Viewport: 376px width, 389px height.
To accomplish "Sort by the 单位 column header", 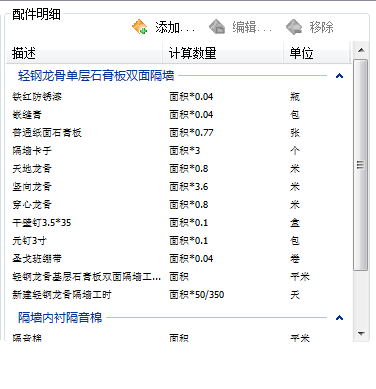I will click(316, 53).
